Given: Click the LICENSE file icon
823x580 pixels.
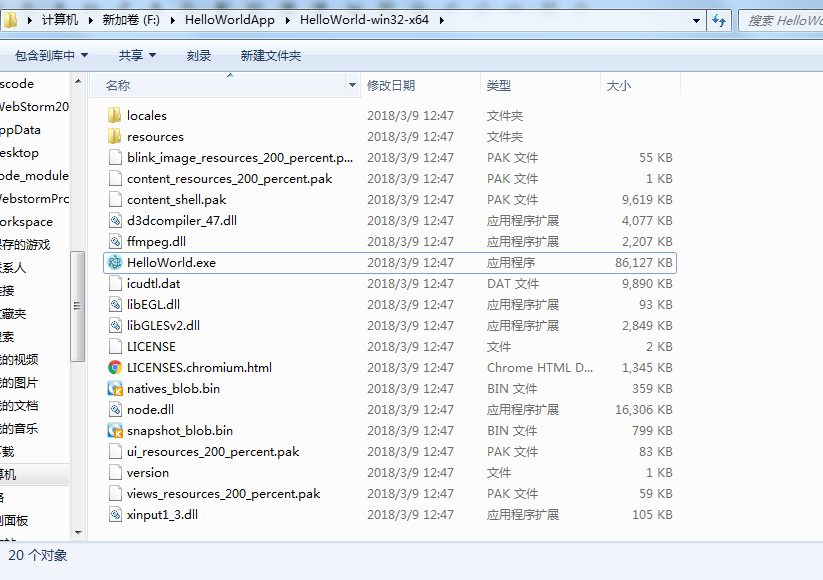Looking at the screenshot, I should click(115, 346).
